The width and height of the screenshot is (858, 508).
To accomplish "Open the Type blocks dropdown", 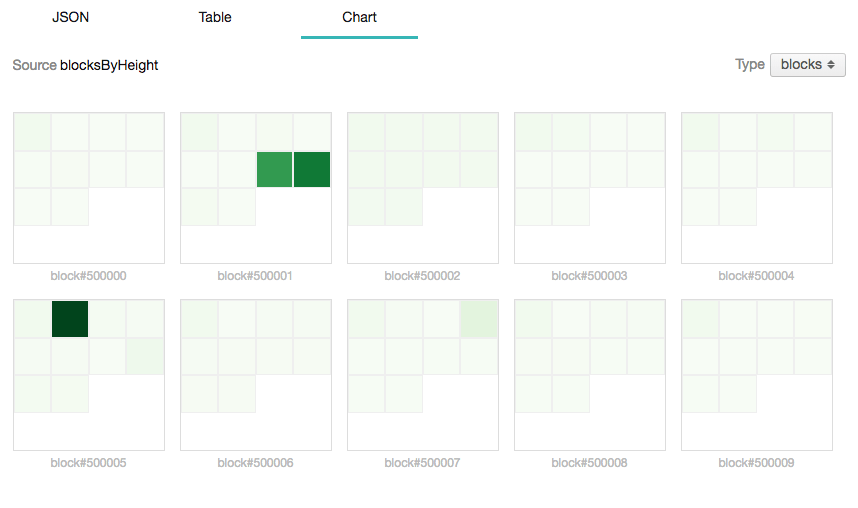I will tap(808, 65).
